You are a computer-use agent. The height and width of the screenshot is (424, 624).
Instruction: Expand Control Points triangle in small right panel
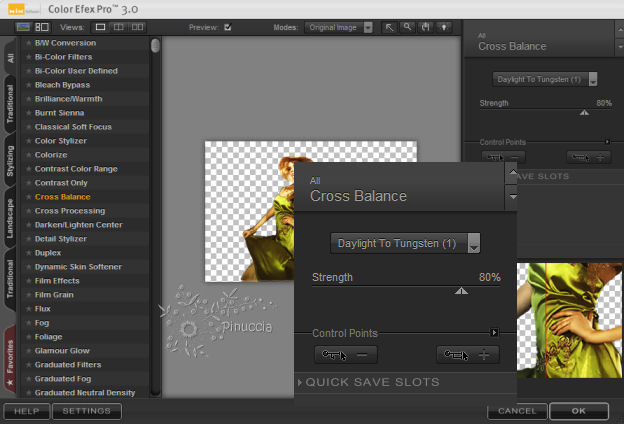click(x=607, y=142)
